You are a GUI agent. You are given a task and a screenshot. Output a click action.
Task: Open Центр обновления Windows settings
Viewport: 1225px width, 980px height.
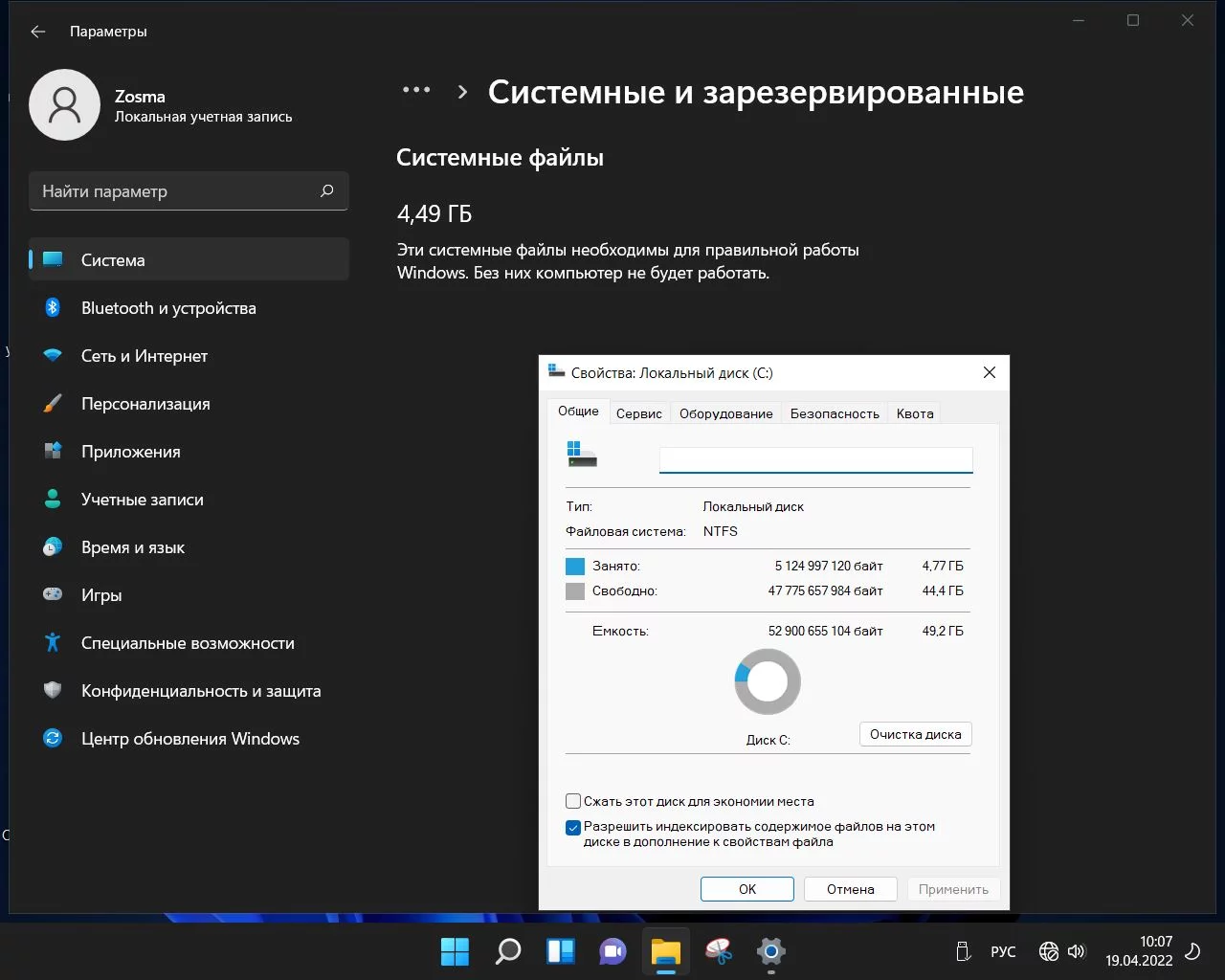click(x=189, y=738)
